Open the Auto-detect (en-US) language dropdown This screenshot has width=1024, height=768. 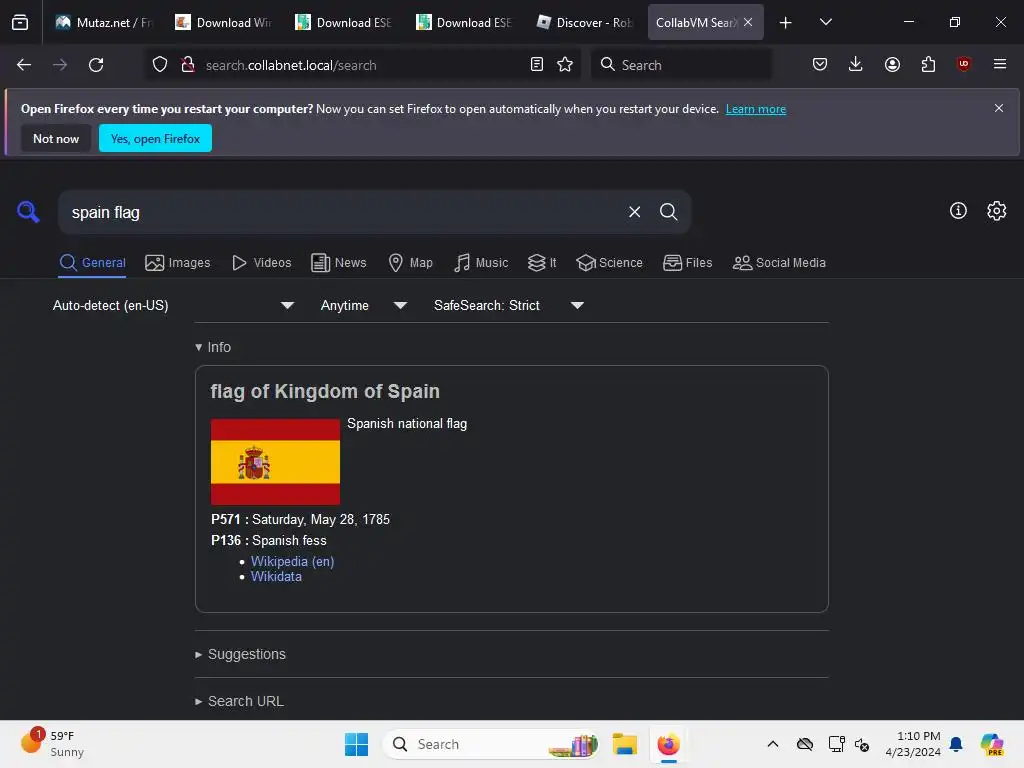click(173, 306)
